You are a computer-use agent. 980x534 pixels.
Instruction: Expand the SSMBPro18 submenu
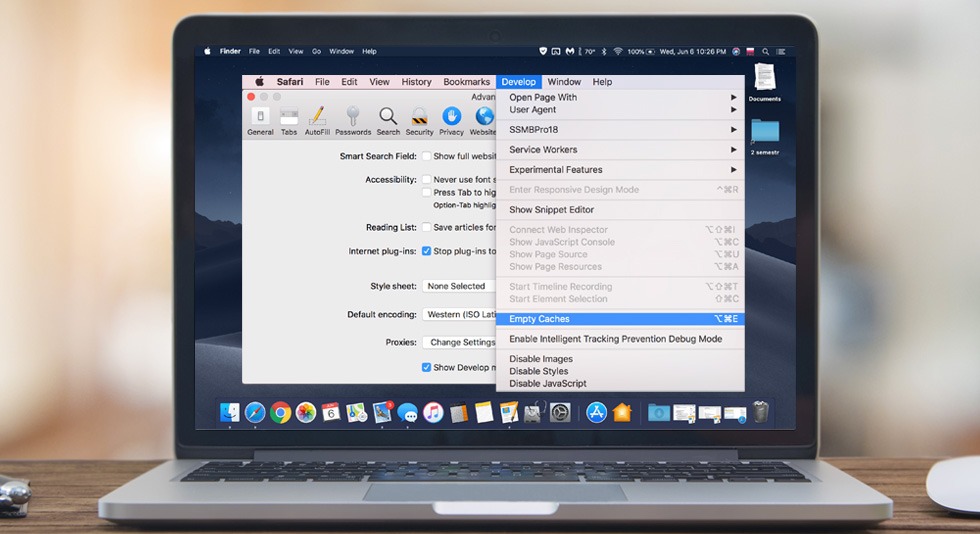pyautogui.click(x=620, y=129)
